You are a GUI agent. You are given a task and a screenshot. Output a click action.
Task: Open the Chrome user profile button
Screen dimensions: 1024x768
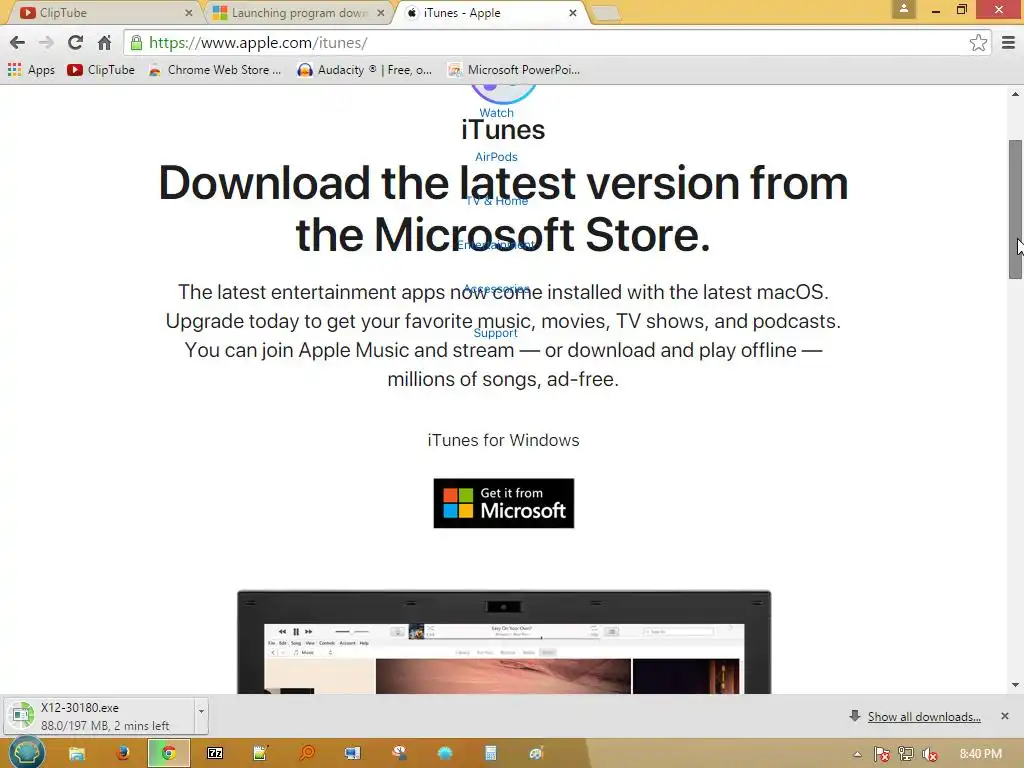pyautogui.click(x=904, y=9)
